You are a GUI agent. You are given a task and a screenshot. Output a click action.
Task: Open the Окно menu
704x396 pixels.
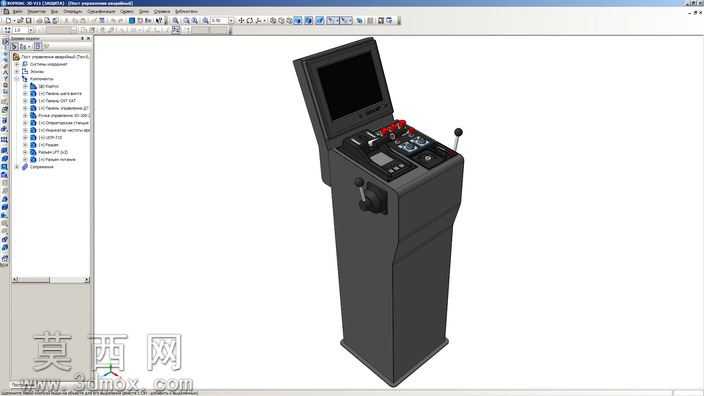tap(144, 11)
